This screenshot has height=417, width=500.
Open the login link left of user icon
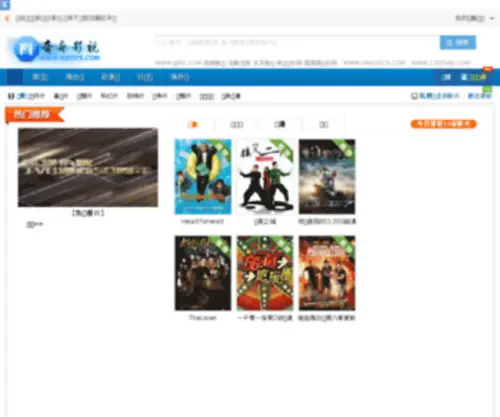[x=446, y=77]
